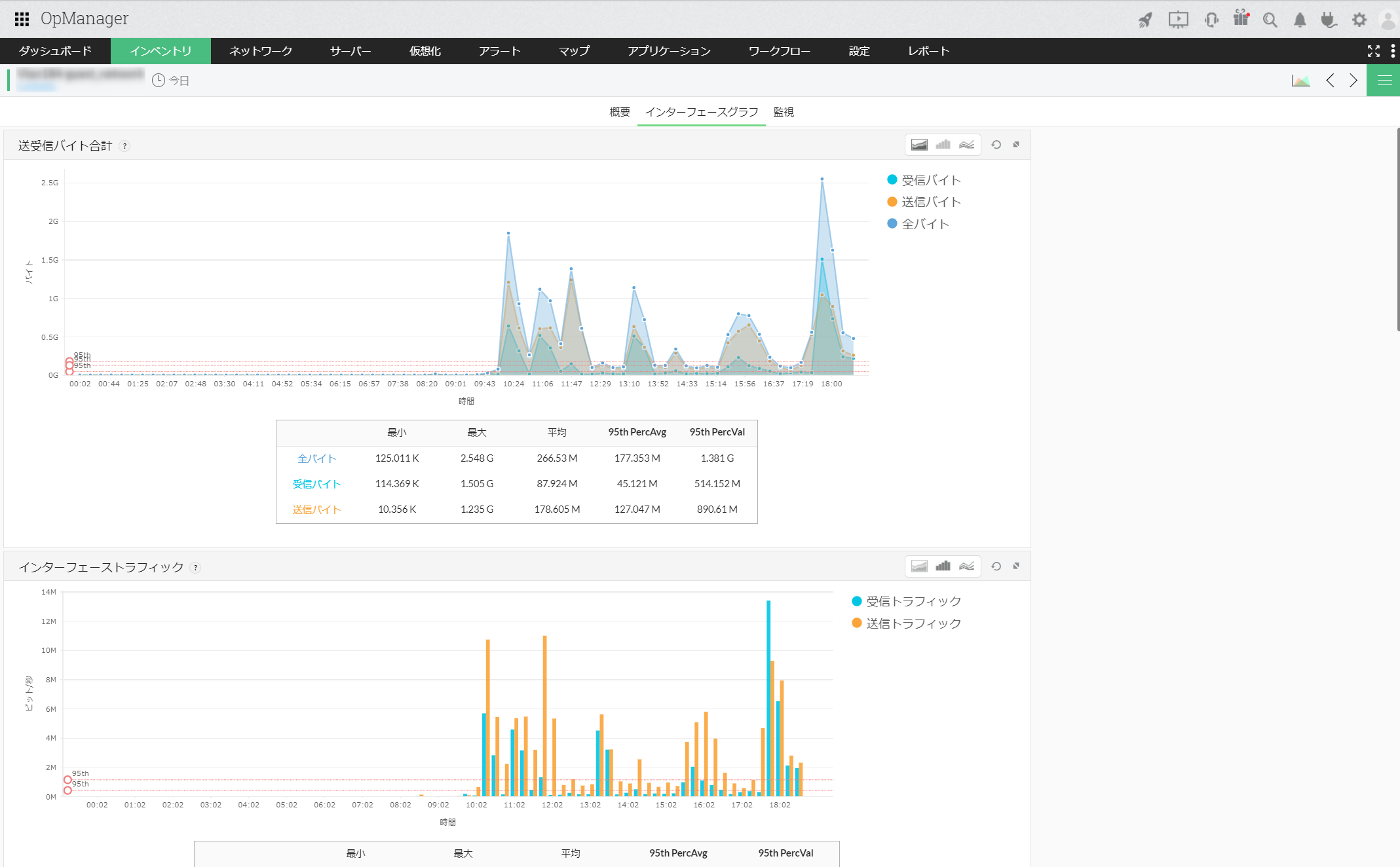
Task: Open the search magnifier icon
Action: [1270, 20]
